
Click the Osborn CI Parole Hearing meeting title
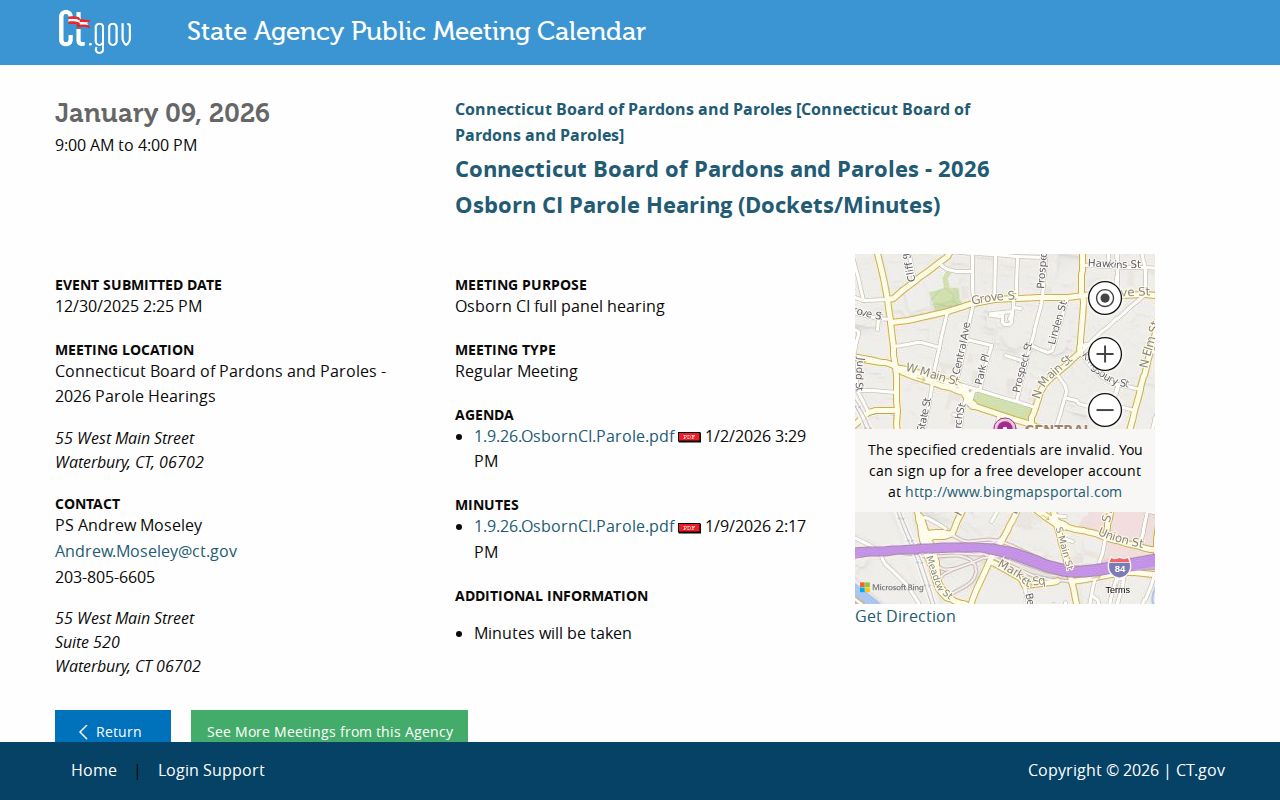click(x=722, y=187)
